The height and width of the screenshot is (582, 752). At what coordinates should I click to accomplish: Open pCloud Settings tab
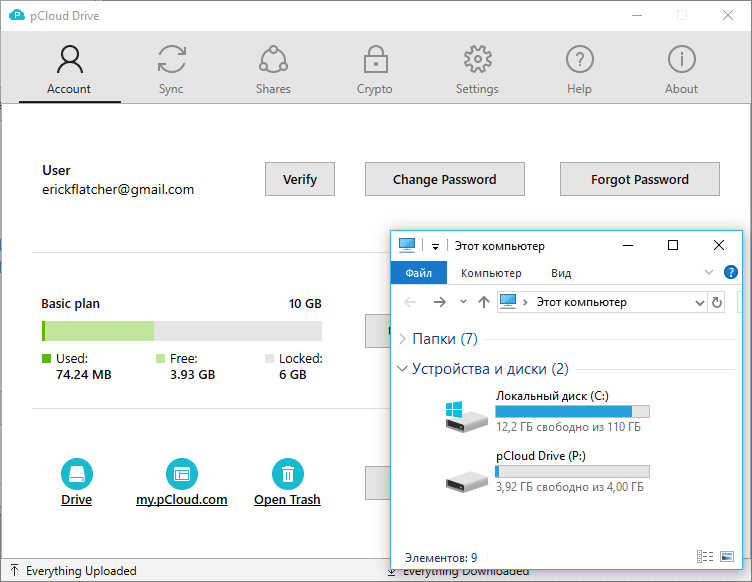(x=477, y=70)
